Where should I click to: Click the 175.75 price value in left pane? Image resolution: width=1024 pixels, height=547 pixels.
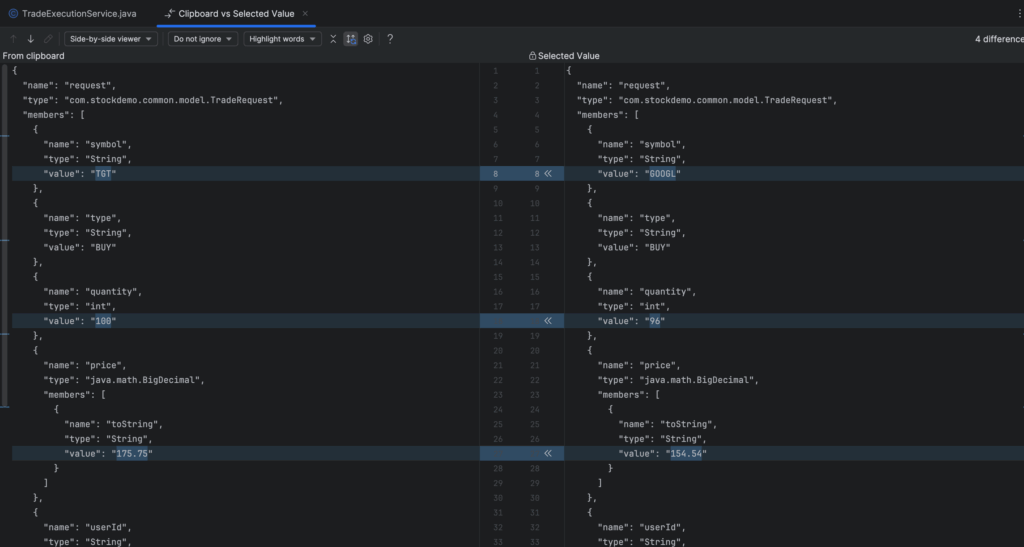tap(130, 453)
